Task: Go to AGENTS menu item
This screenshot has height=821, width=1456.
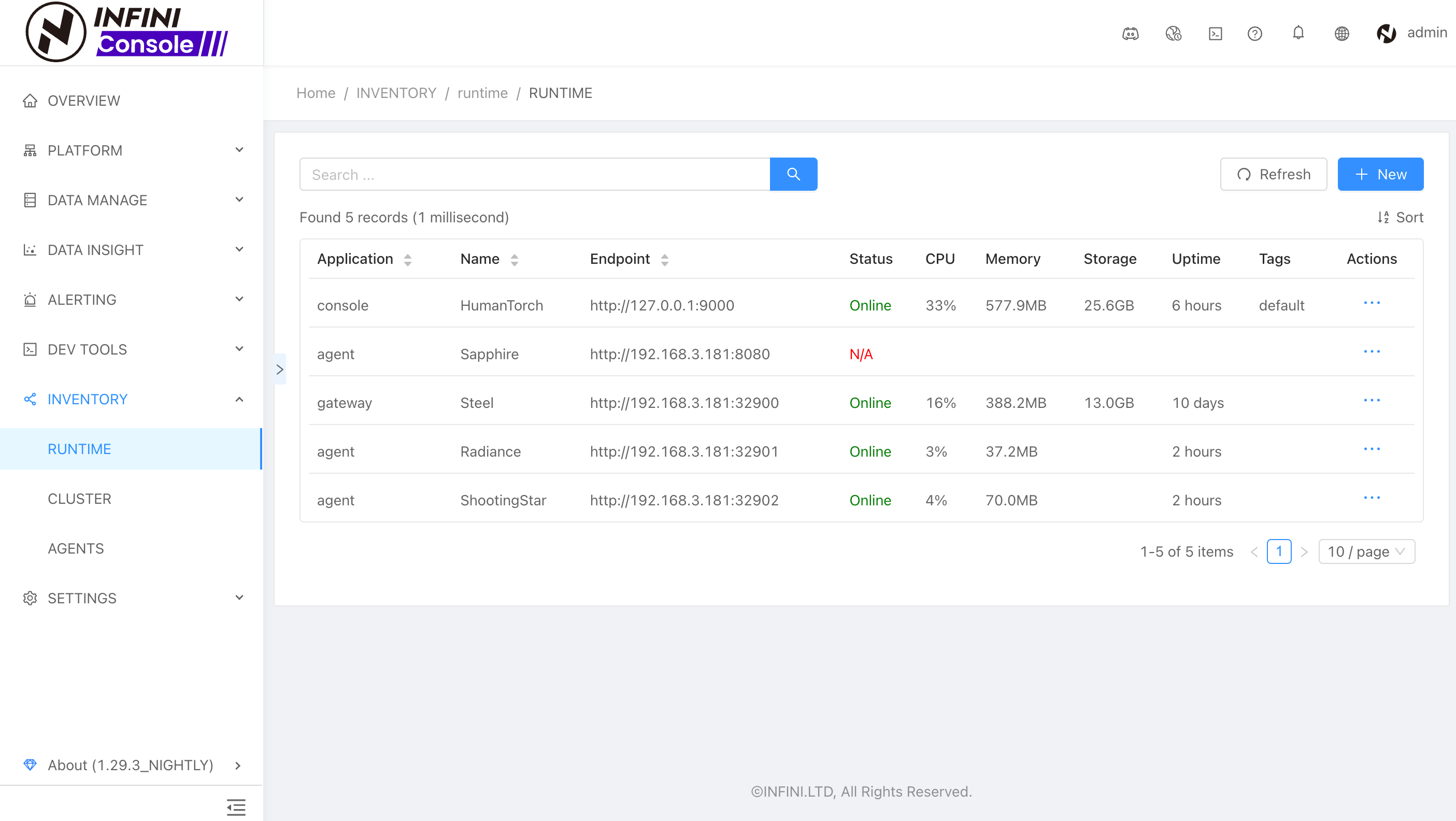Action: click(76, 548)
